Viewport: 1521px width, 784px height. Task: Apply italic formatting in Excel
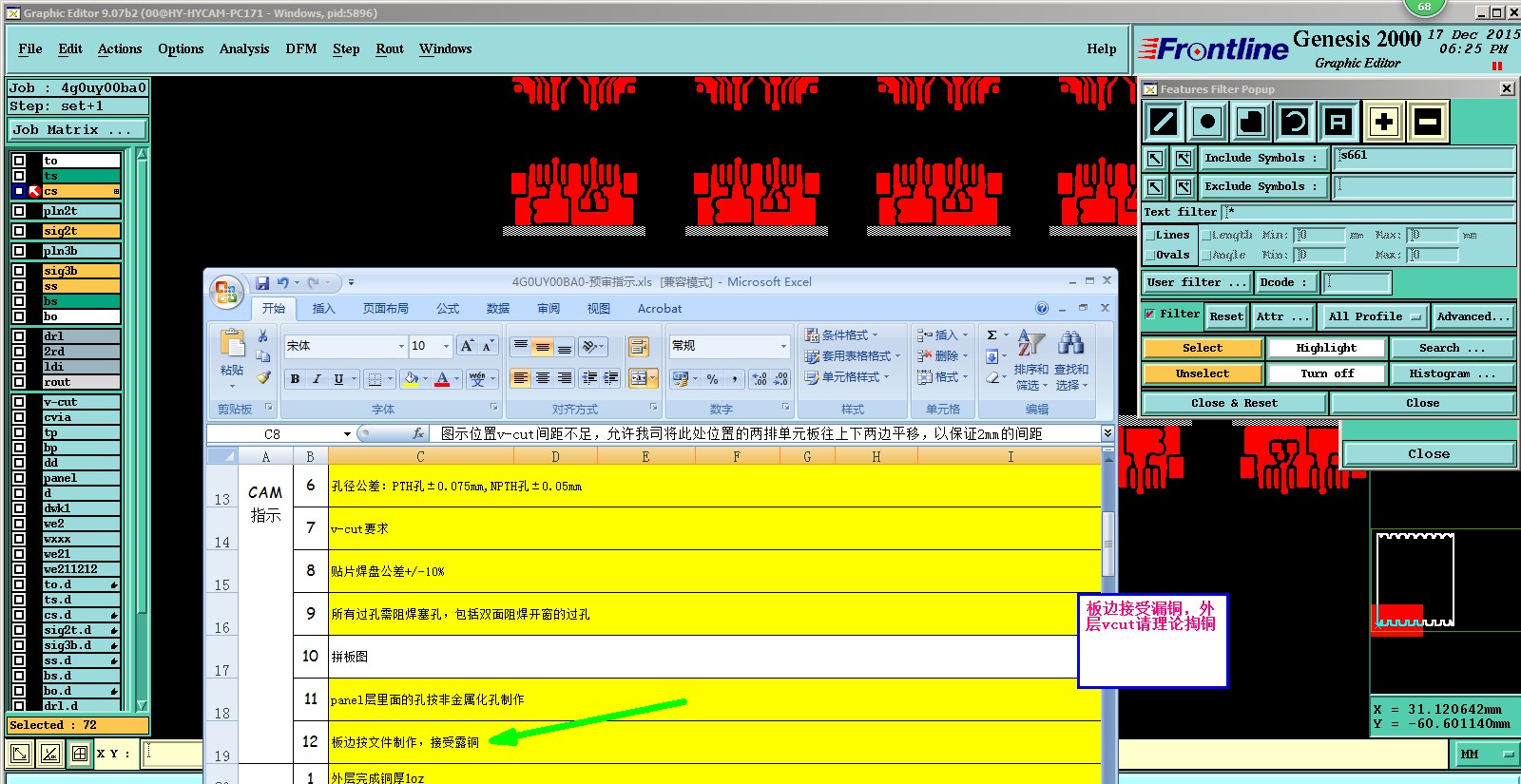click(x=317, y=379)
